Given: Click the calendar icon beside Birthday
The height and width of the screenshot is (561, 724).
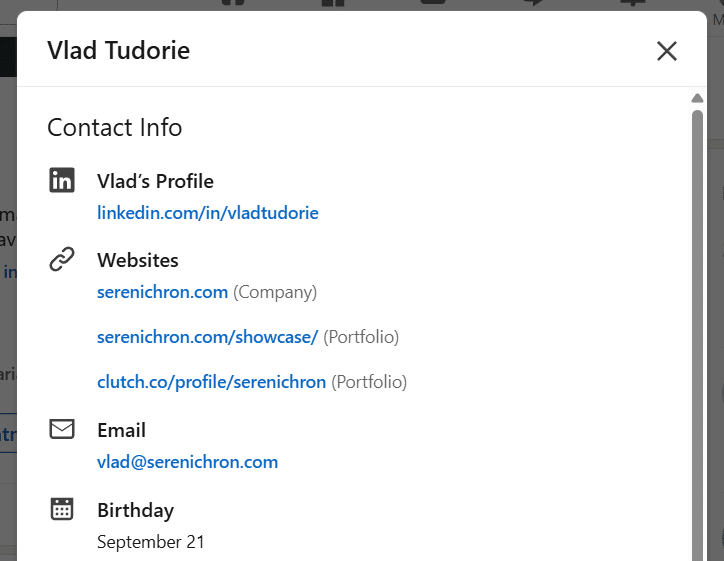Looking at the screenshot, I should coord(62,509).
